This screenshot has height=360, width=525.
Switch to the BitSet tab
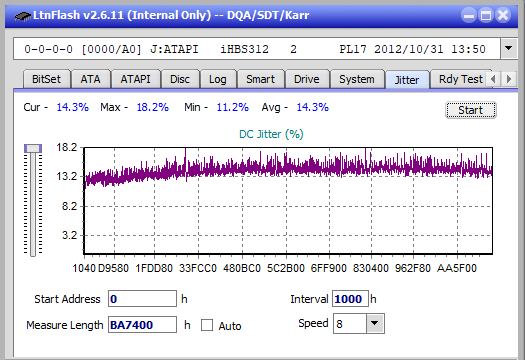point(47,79)
